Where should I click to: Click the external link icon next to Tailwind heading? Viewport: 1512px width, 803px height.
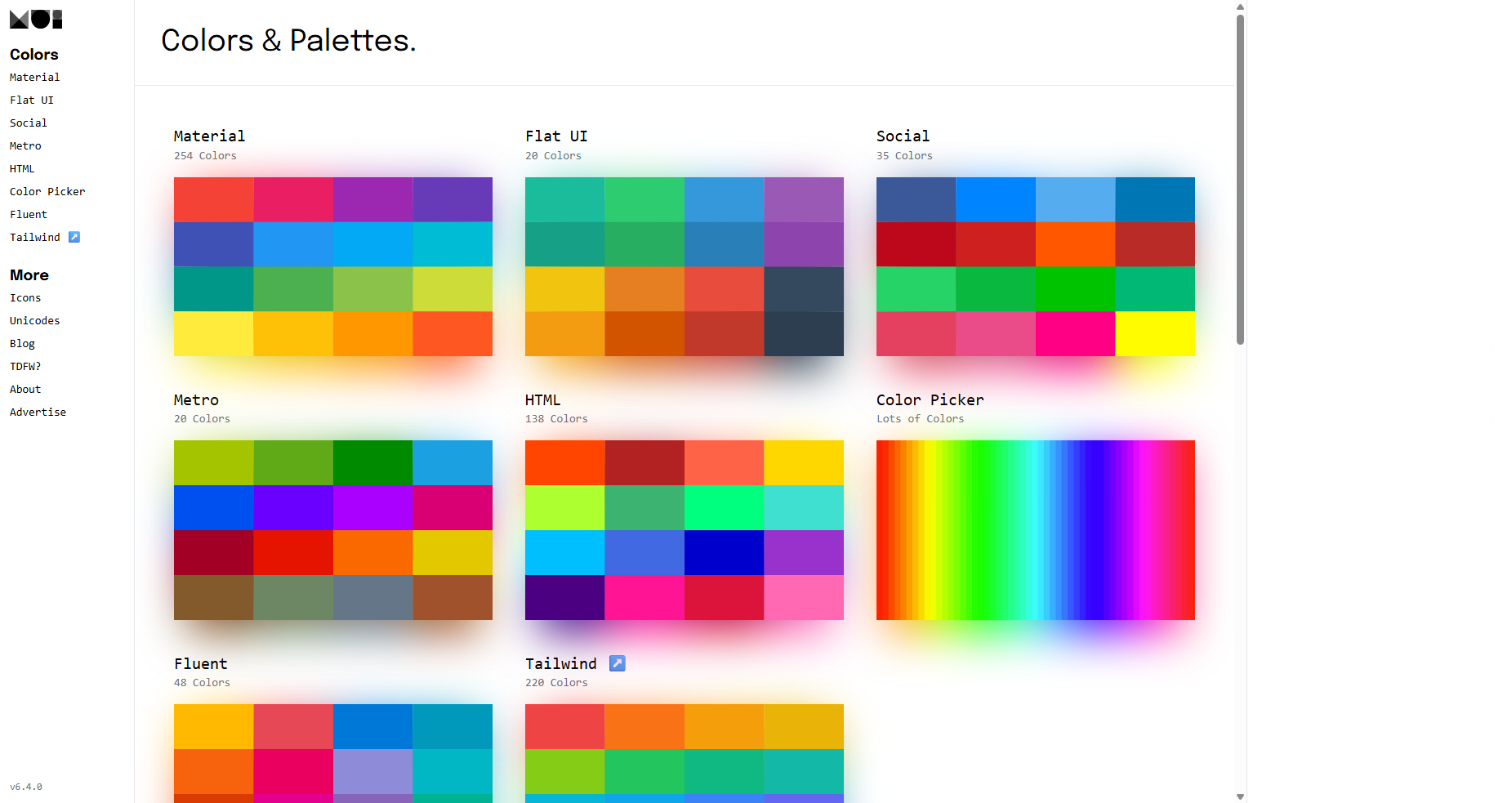tap(618, 663)
